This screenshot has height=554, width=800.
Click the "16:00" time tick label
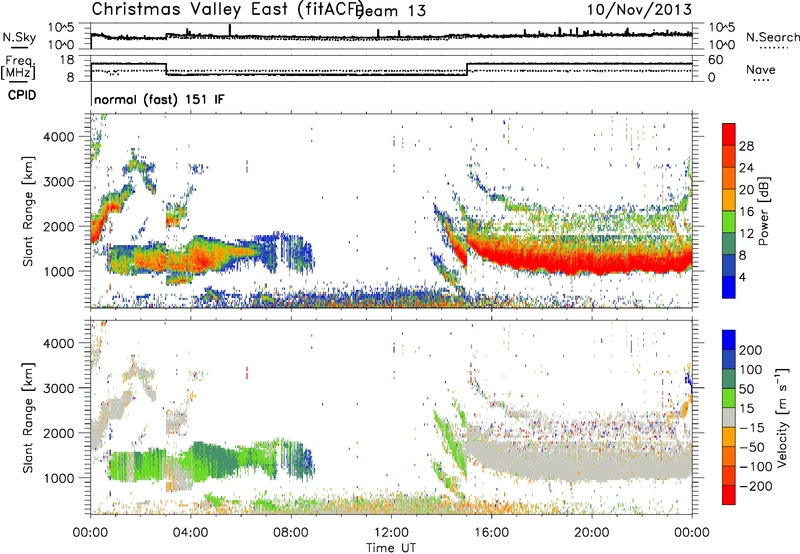pyautogui.click(x=491, y=533)
